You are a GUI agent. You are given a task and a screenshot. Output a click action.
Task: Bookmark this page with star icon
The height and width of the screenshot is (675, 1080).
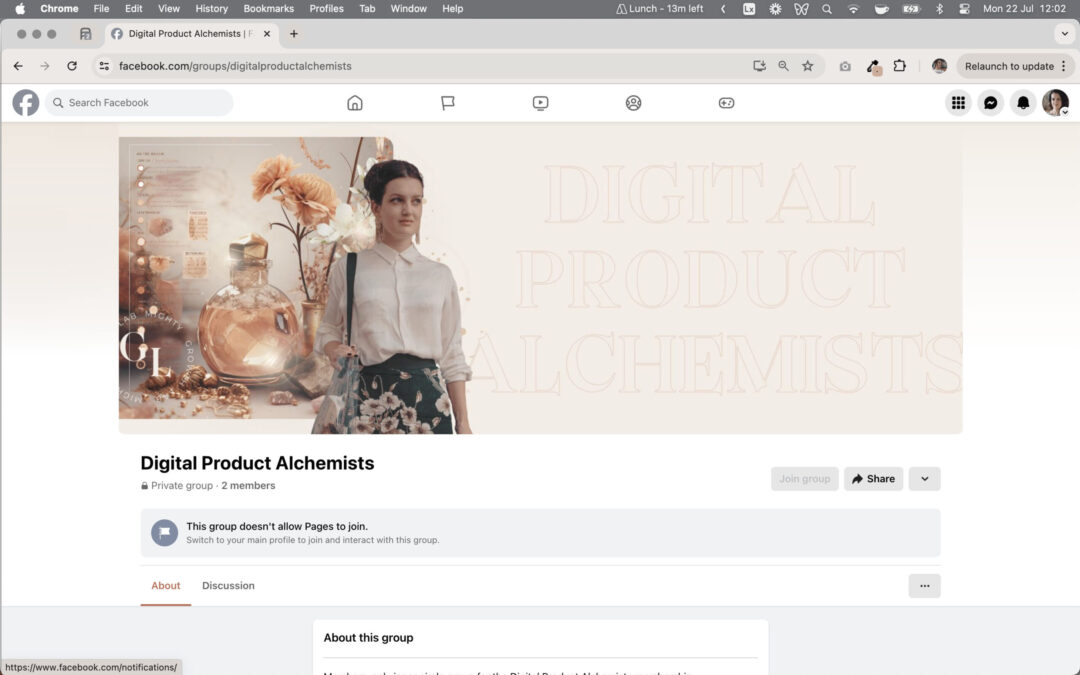[x=808, y=66]
